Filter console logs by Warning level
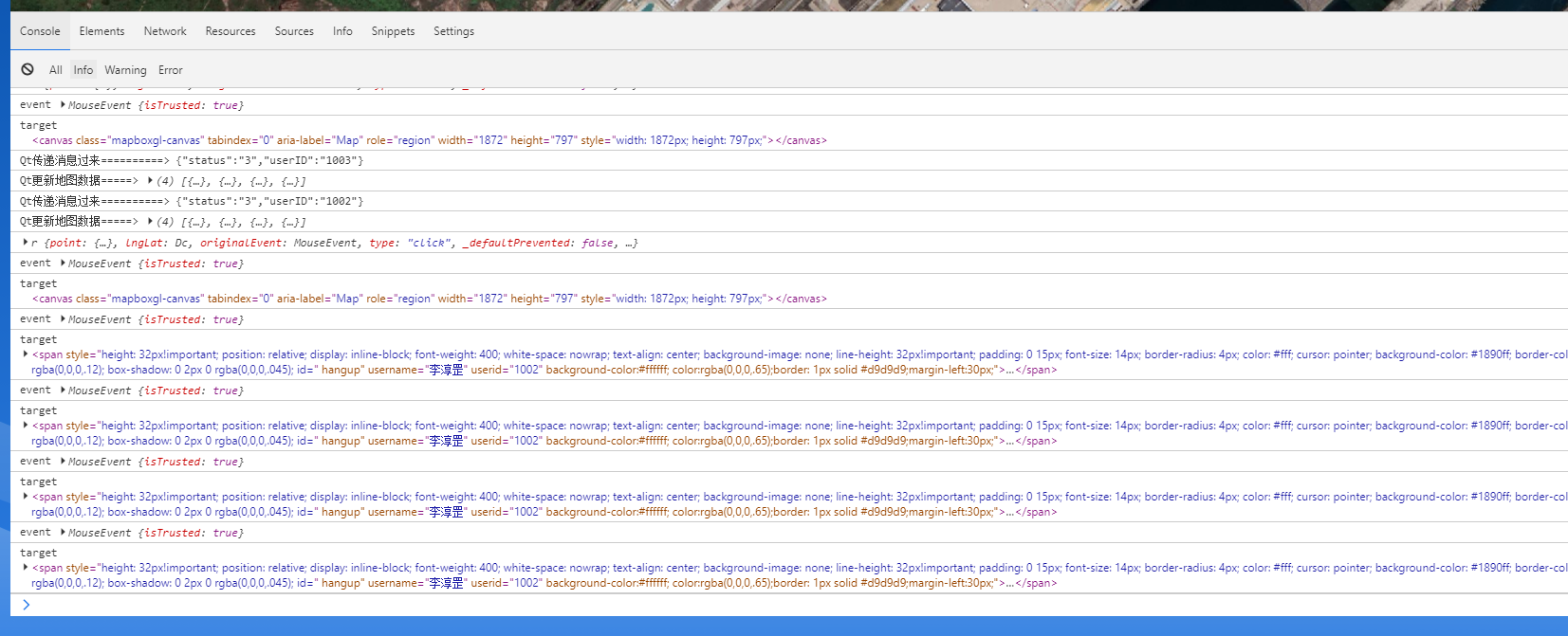 pyautogui.click(x=125, y=70)
